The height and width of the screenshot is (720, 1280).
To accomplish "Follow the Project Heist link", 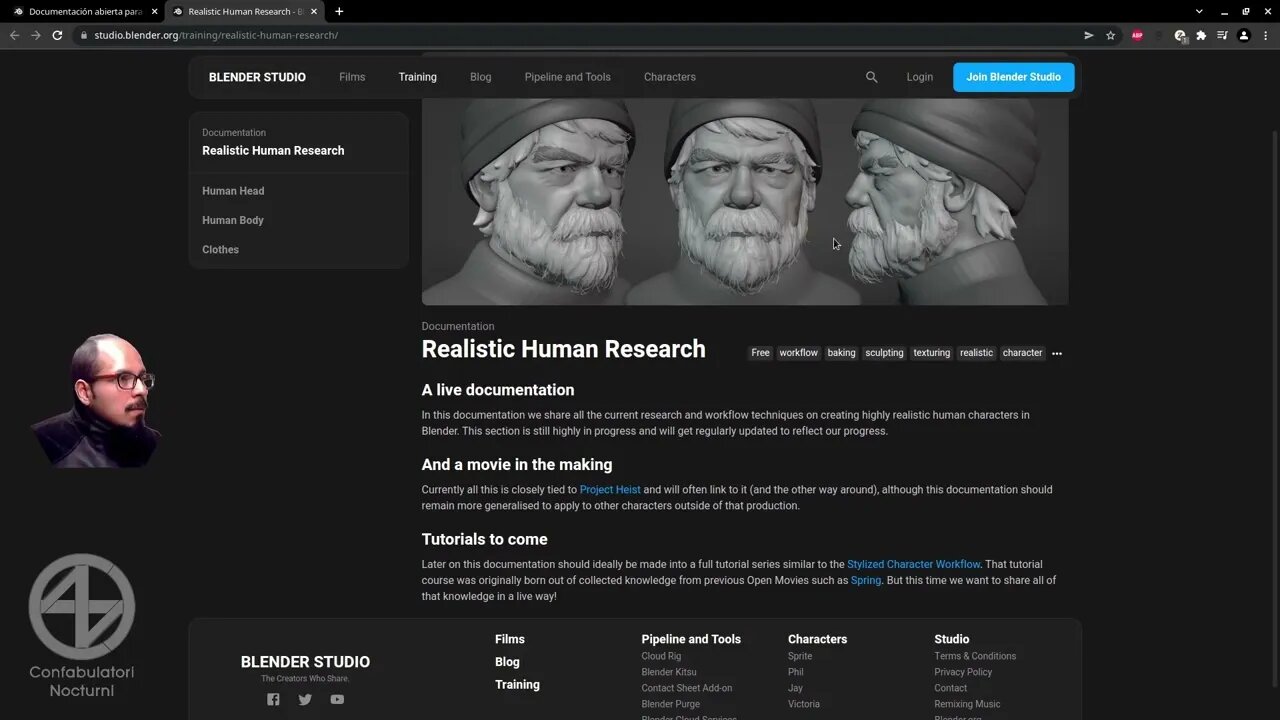I will point(610,490).
